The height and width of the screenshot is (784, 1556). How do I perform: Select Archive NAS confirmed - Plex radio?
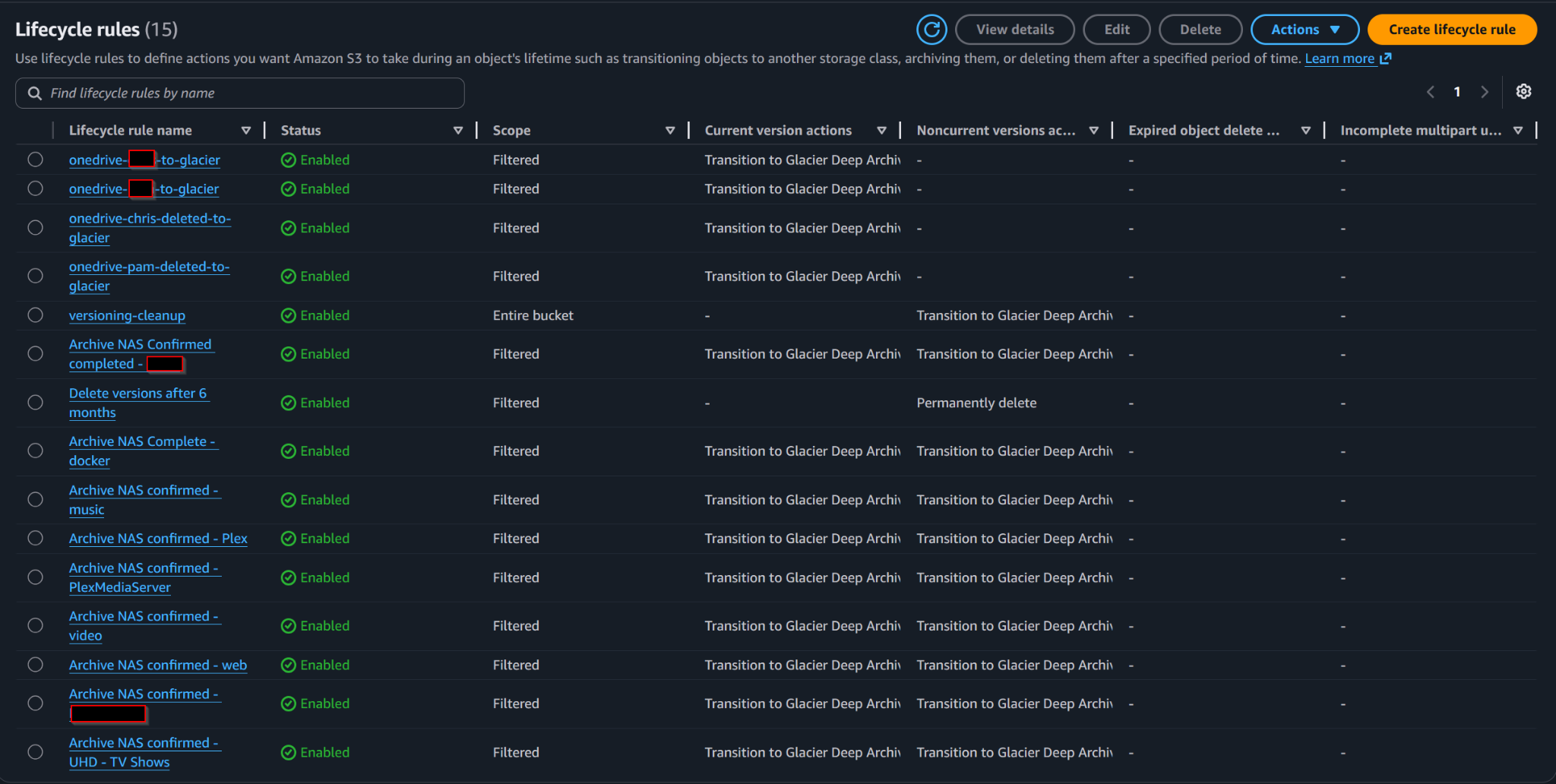pyautogui.click(x=35, y=538)
